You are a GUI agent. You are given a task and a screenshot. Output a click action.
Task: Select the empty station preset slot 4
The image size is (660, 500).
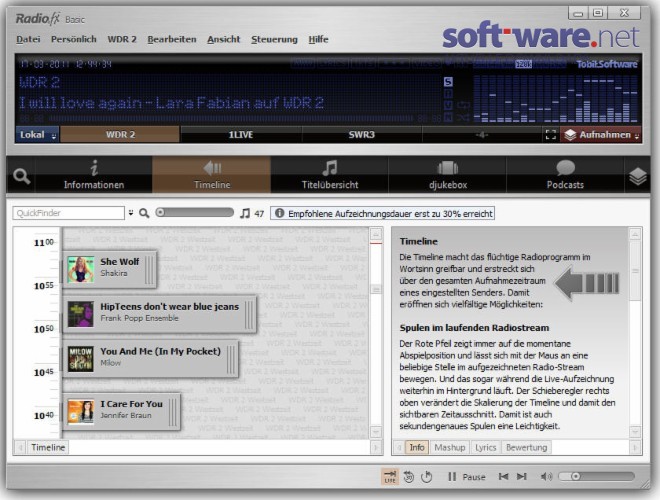click(481, 135)
